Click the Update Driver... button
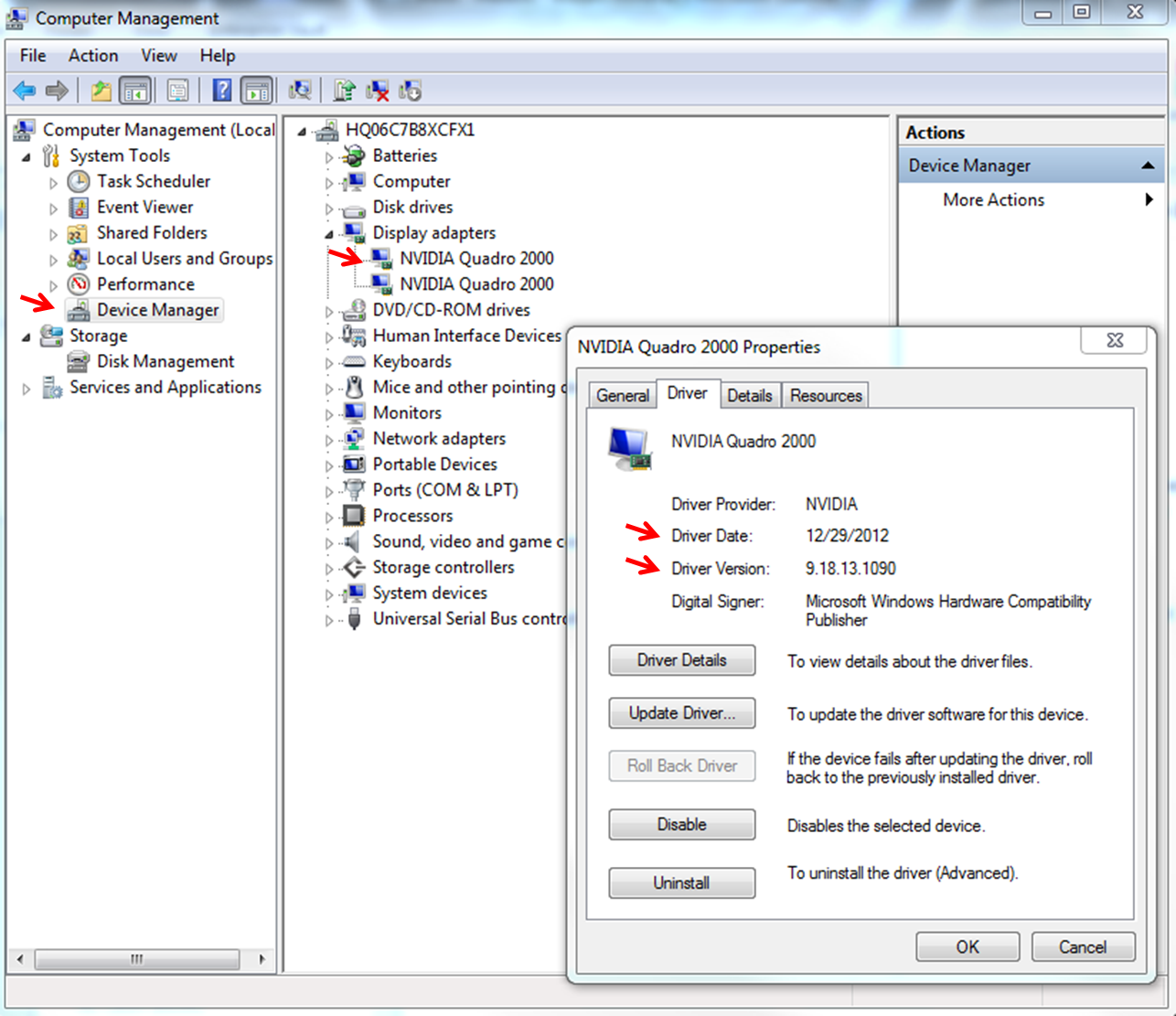 point(682,713)
